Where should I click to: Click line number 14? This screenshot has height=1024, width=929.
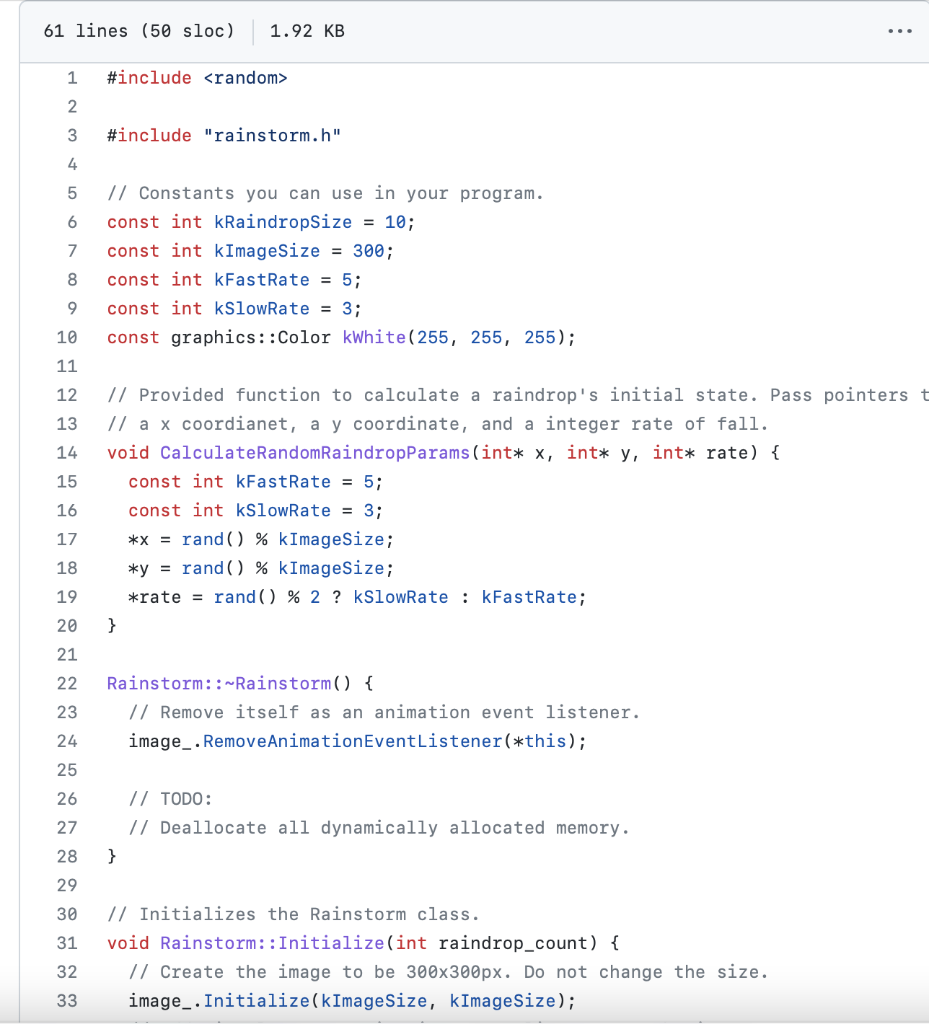(67, 453)
